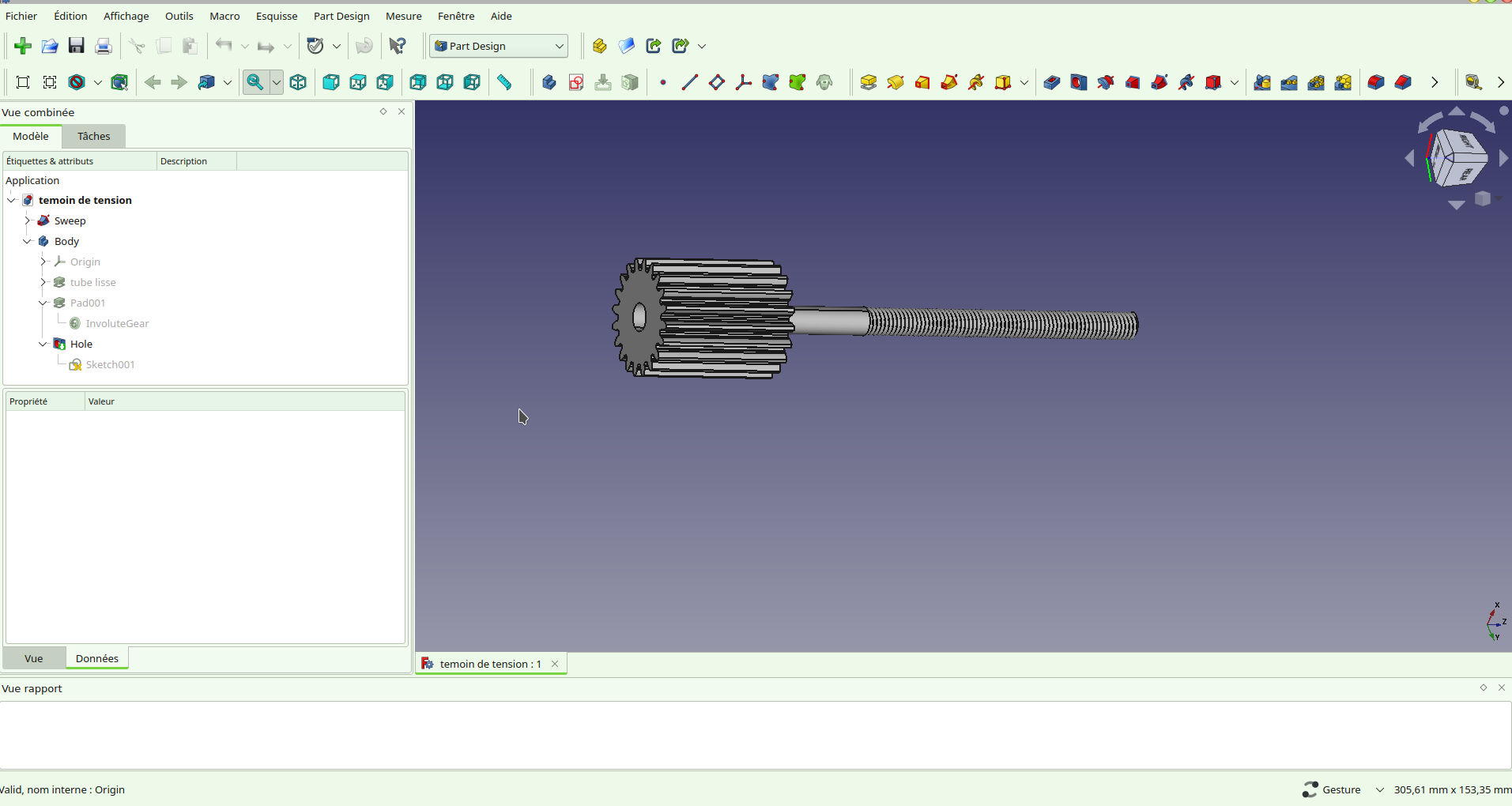
Task: Open the Esquisse menu
Action: pos(277,16)
